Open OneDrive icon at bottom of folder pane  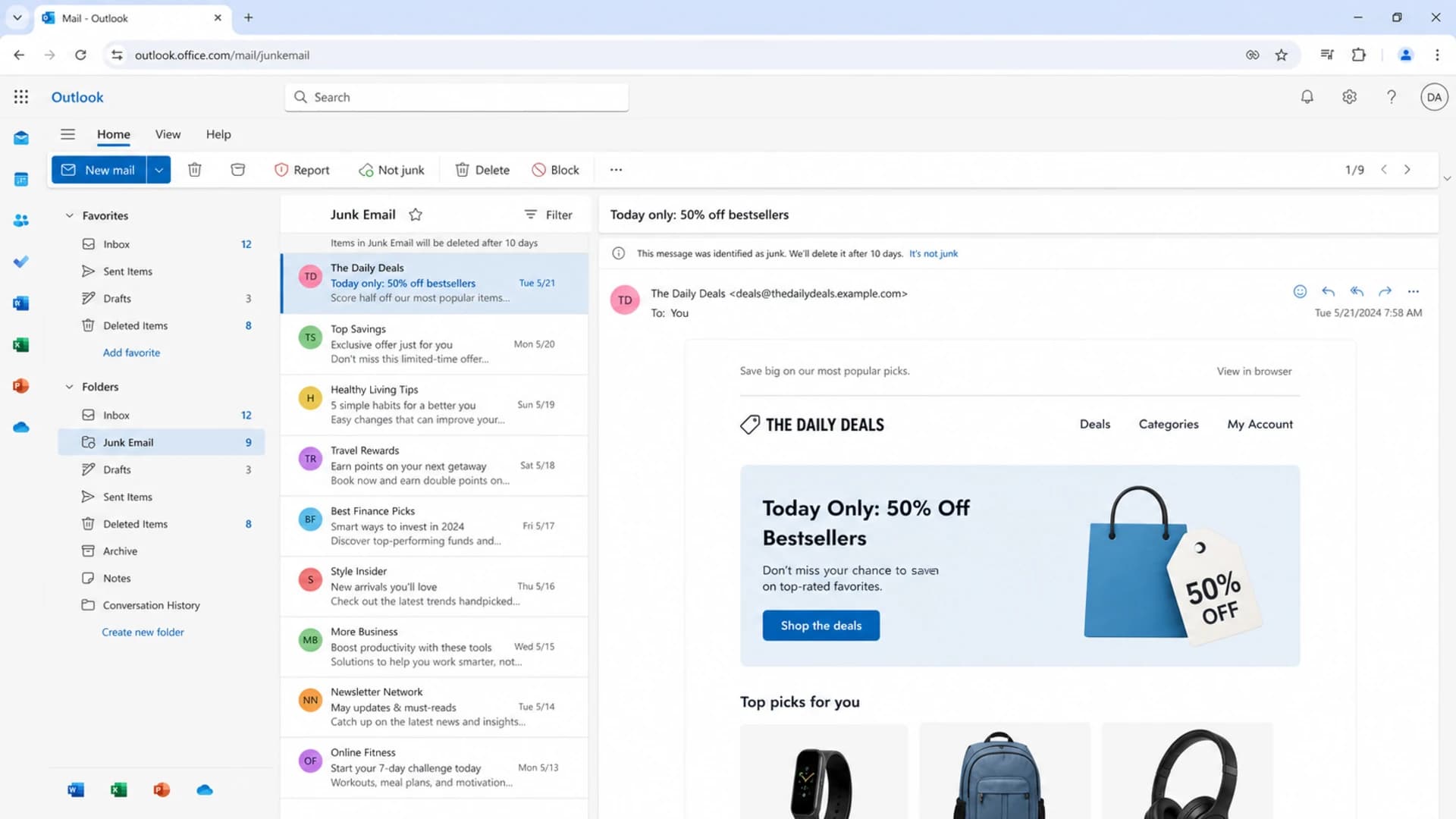pyautogui.click(x=205, y=790)
